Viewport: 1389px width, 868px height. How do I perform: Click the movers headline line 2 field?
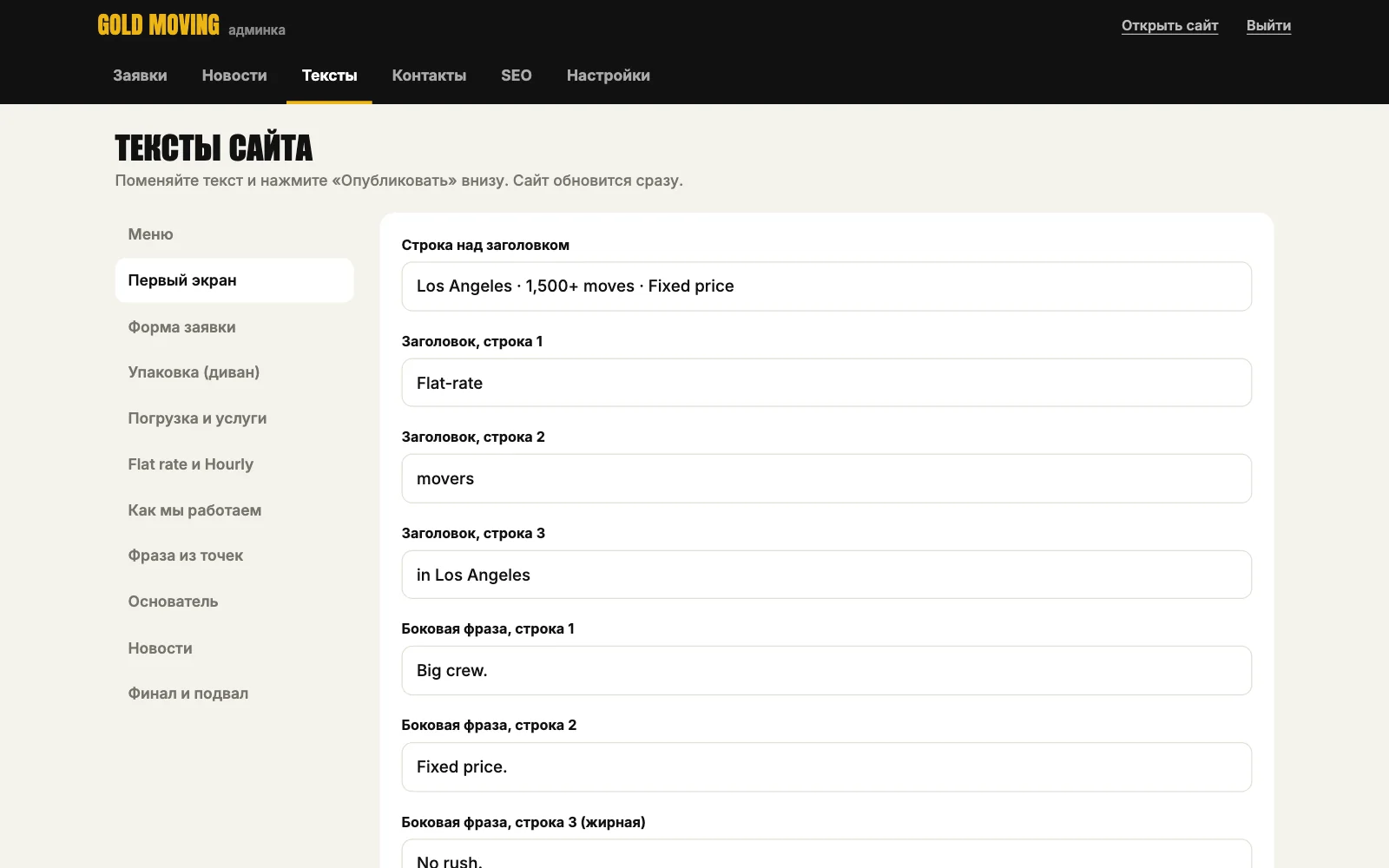pyautogui.click(x=826, y=478)
